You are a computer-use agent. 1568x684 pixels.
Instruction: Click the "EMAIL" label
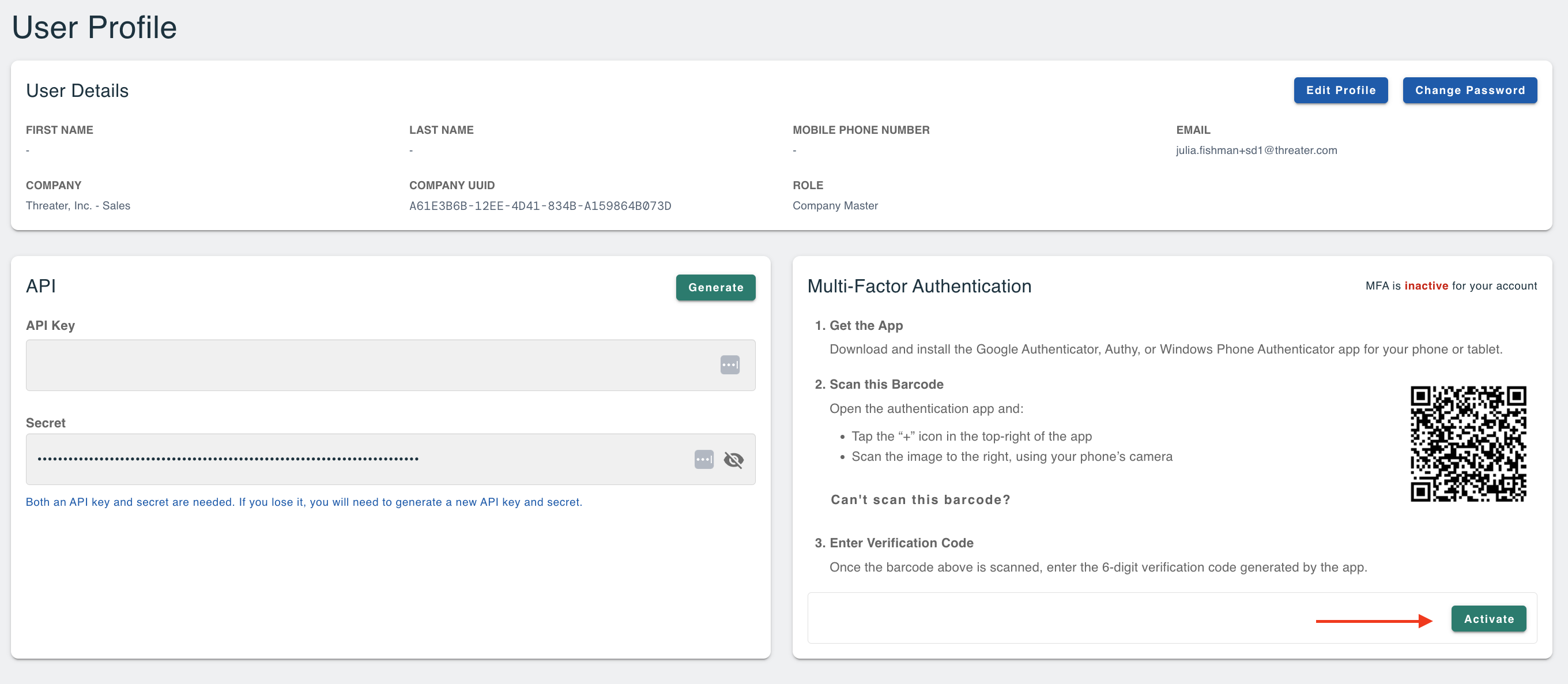[x=1193, y=130]
